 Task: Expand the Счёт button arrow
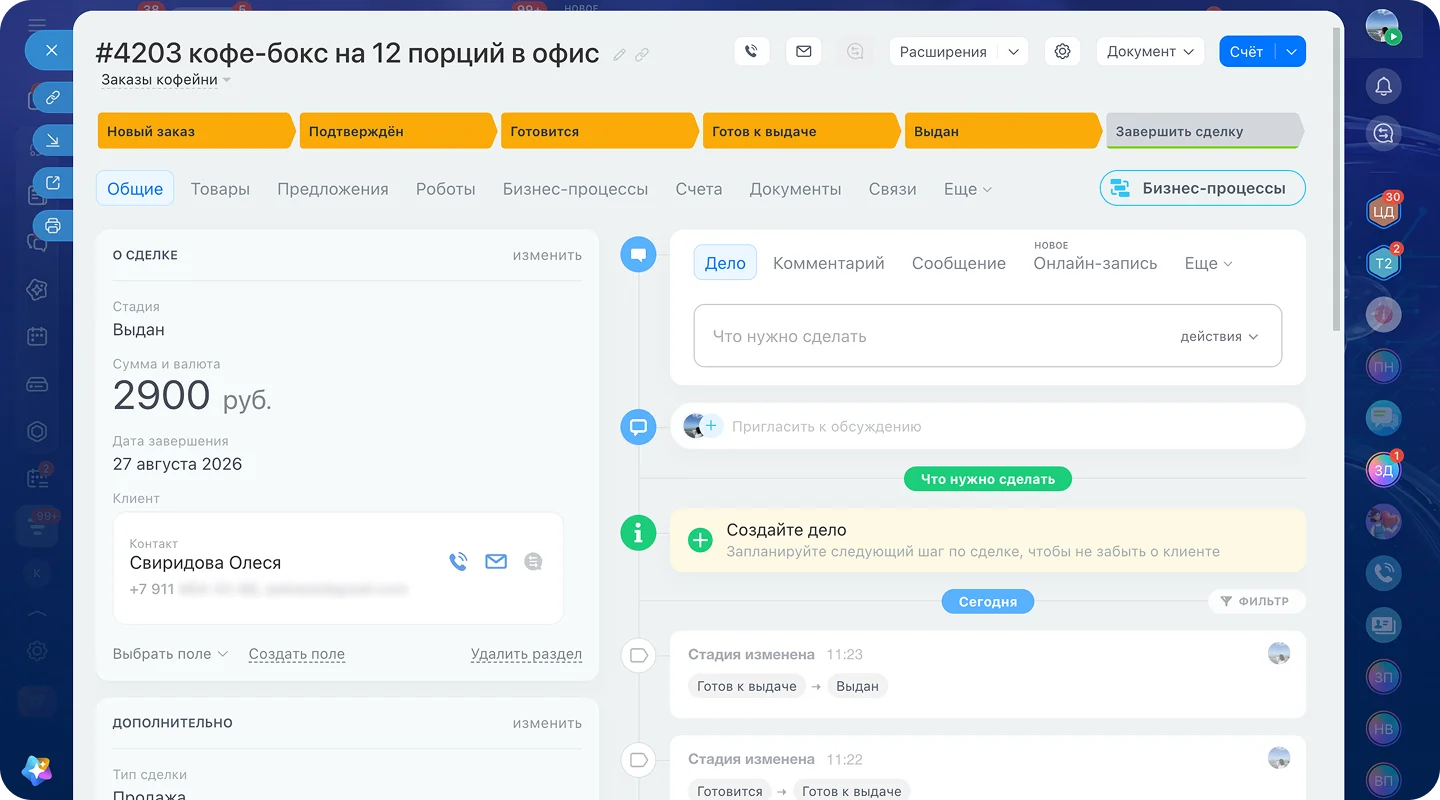pyautogui.click(x=1291, y=51)
